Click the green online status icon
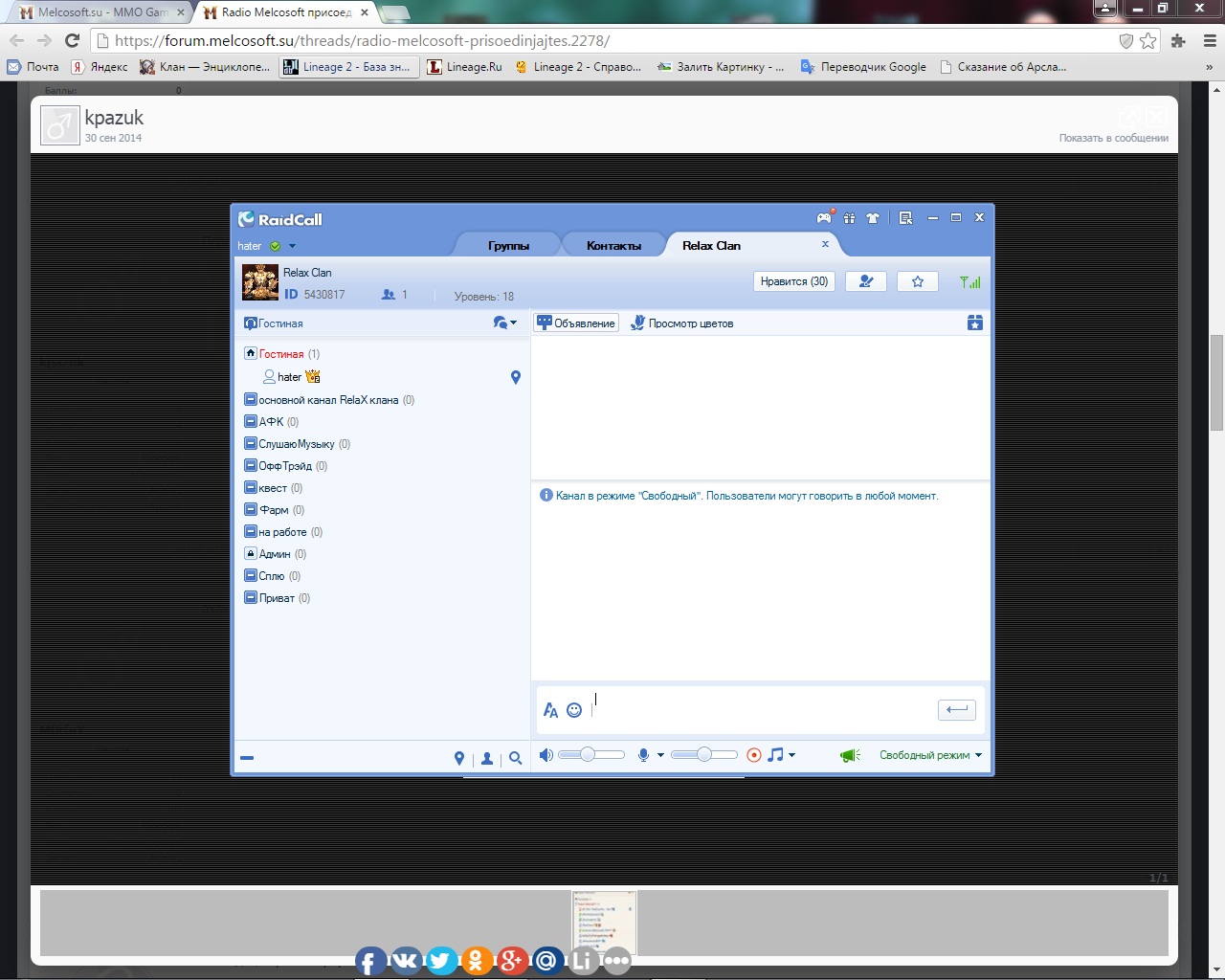 [276, 246]
